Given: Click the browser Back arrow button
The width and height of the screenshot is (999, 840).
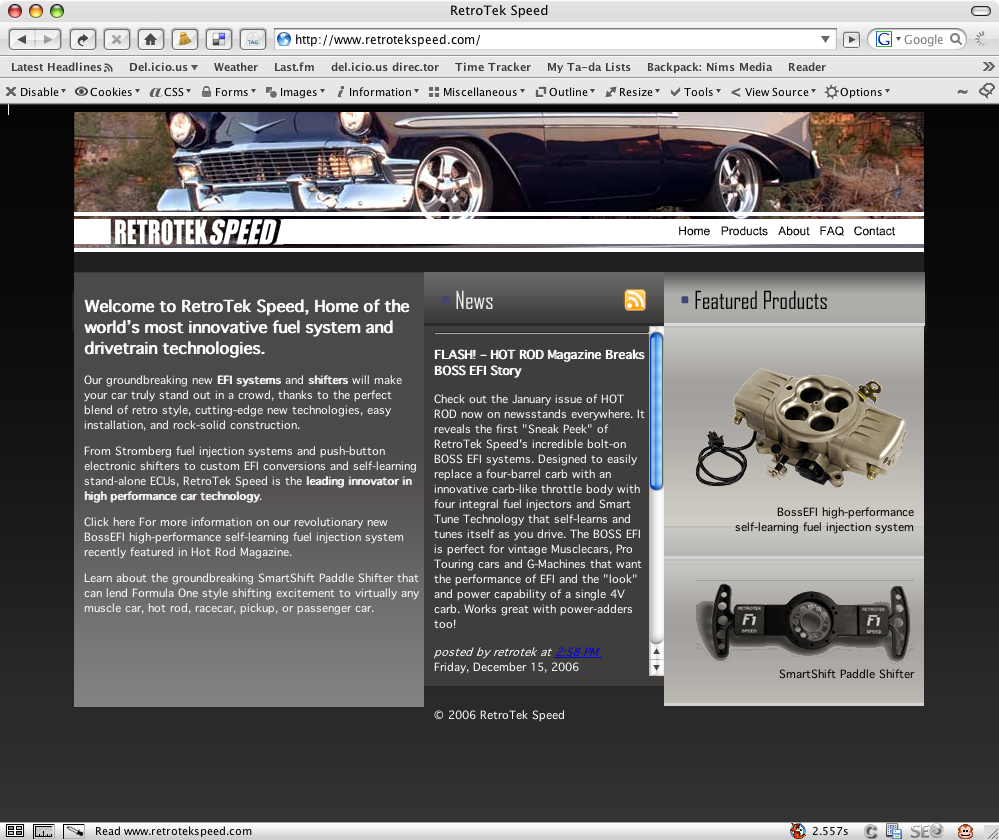Looking at the screenshot, I should coord(22,40).
